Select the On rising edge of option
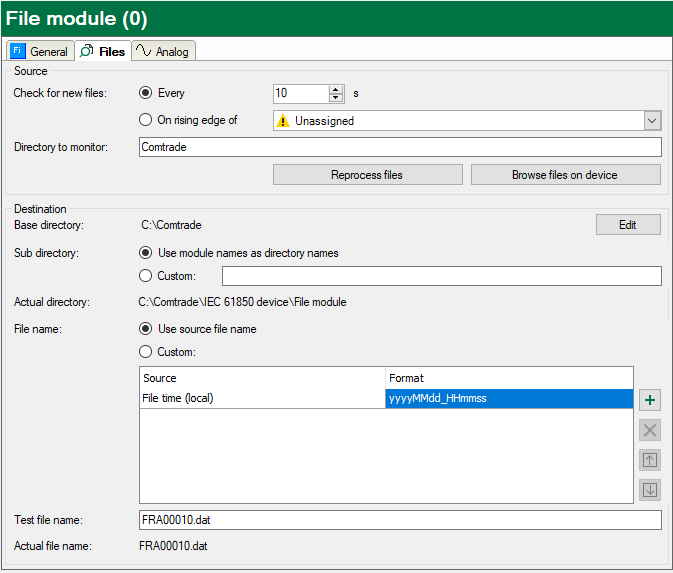Screen dimensions: 673x573 coord(146,120)
